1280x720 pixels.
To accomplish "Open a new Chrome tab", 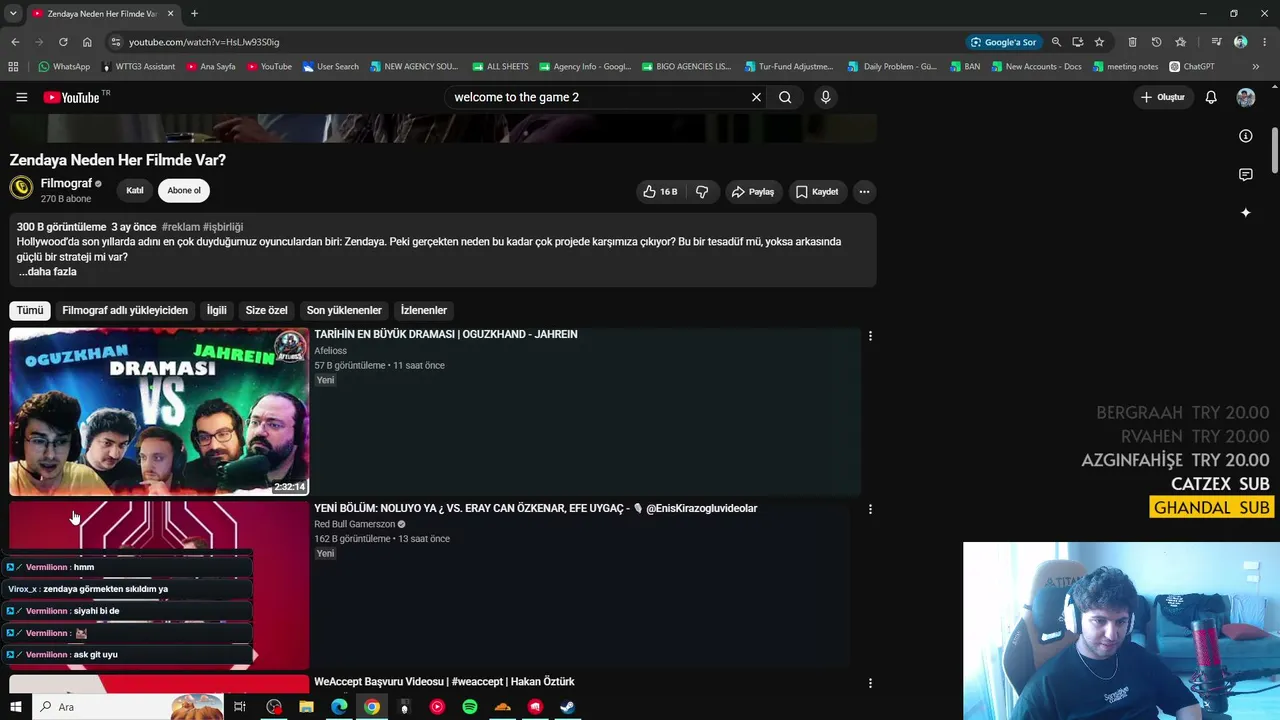I will (194, 14).
